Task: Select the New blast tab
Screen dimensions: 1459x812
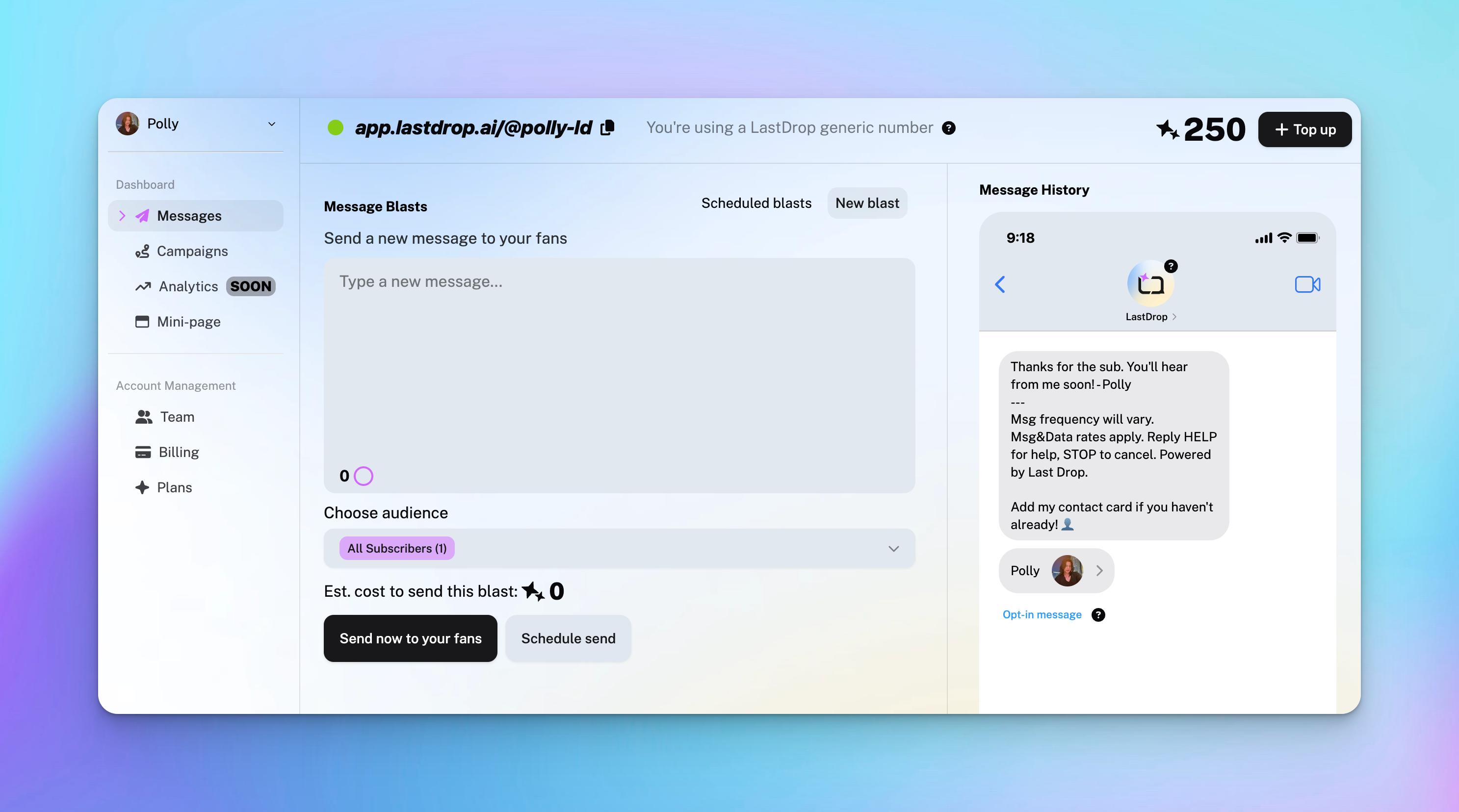Action: pos(866,203)
